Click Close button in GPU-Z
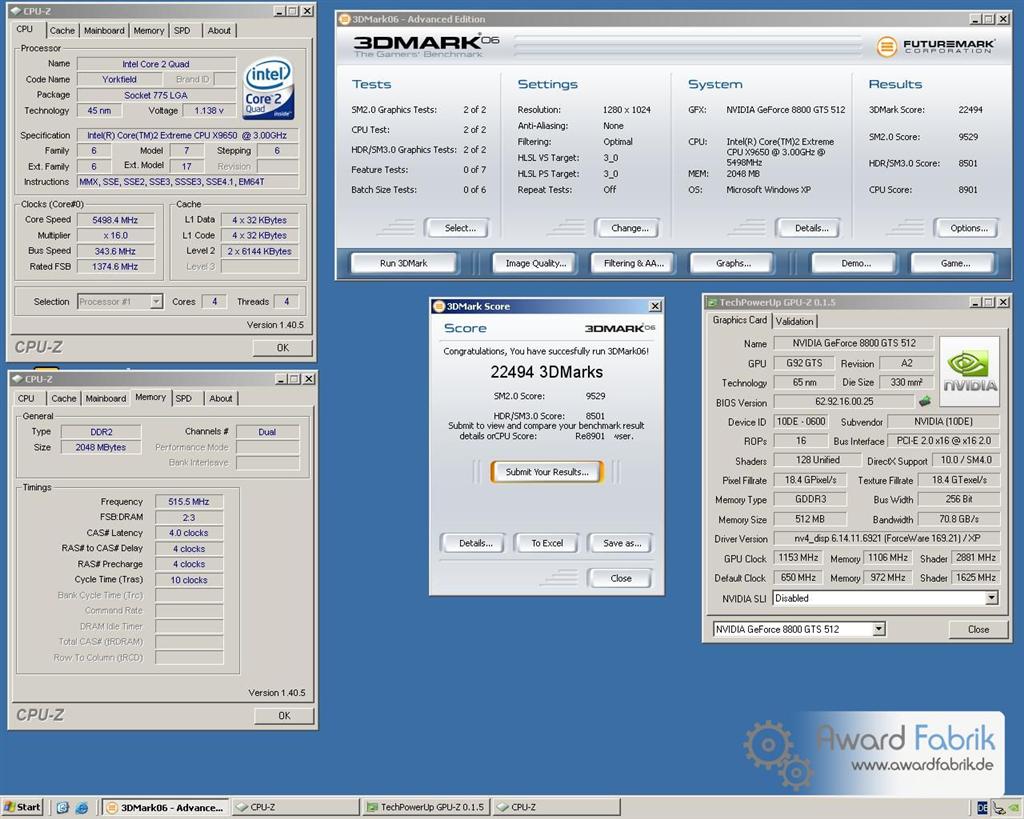The image size is (1024, 819). pos(978,629)
